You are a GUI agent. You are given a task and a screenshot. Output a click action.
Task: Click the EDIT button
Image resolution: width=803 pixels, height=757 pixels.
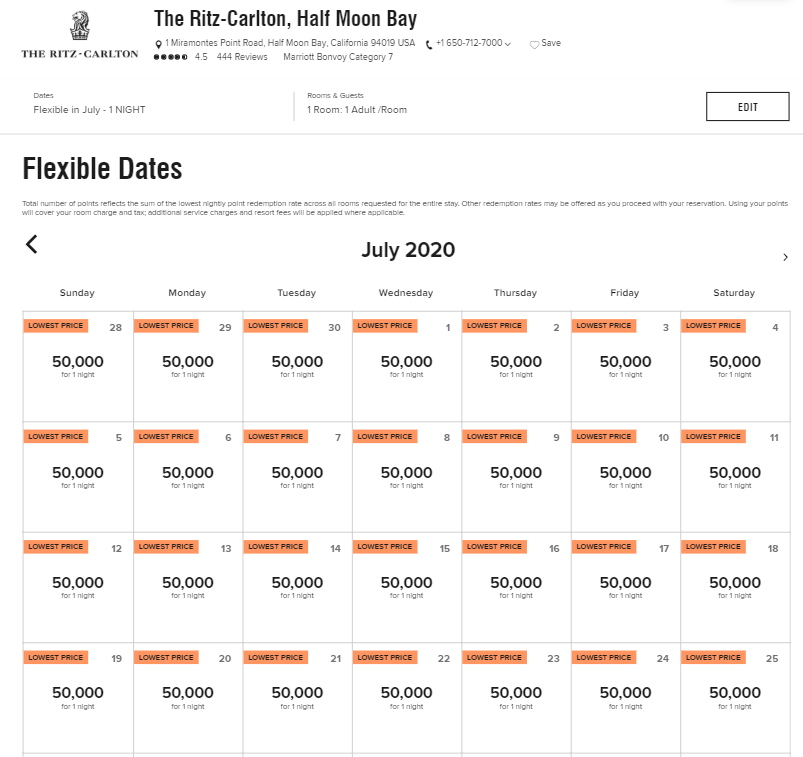click(x=747, y=106)
